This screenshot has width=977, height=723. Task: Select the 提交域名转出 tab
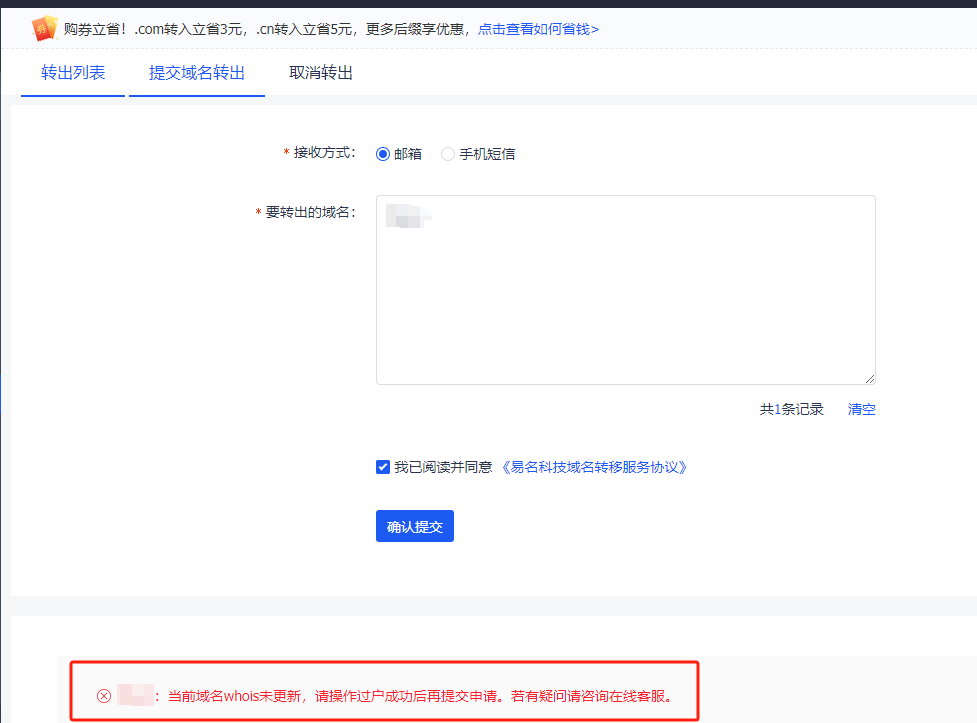(197, 73)
